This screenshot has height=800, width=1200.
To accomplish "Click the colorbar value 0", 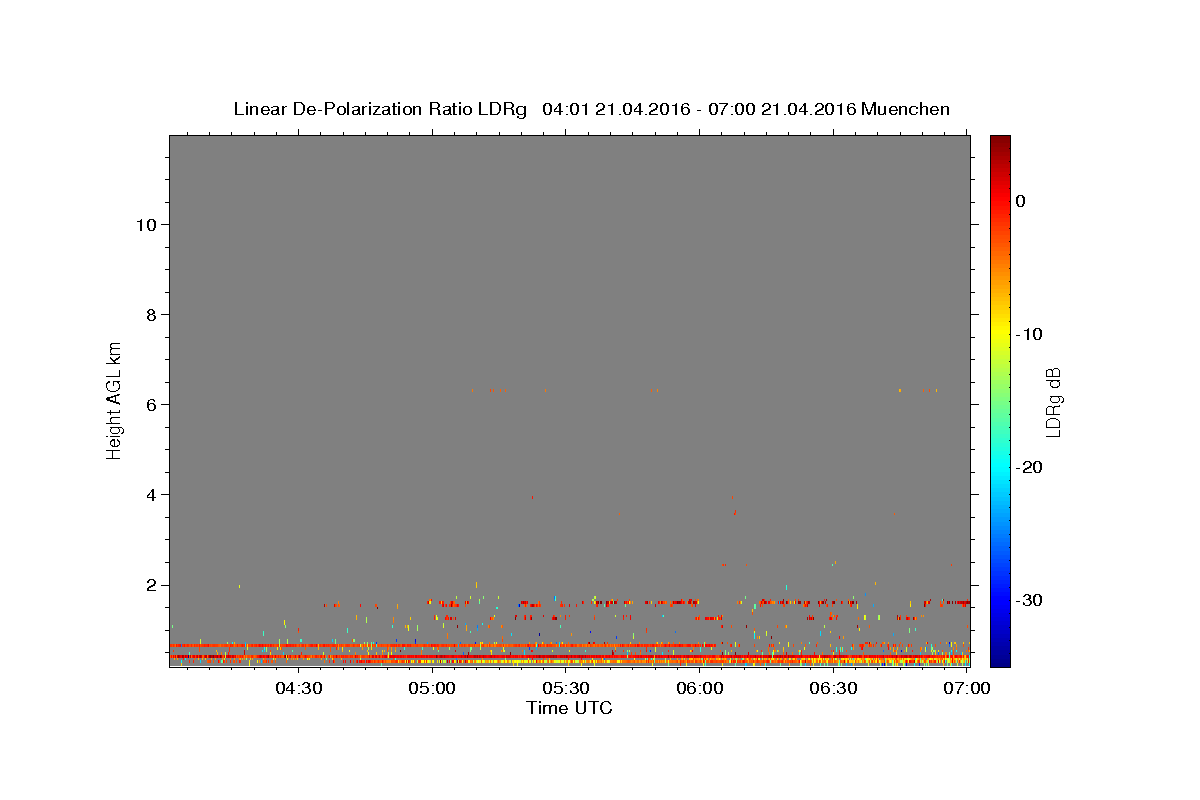I will click(1021, 201).
